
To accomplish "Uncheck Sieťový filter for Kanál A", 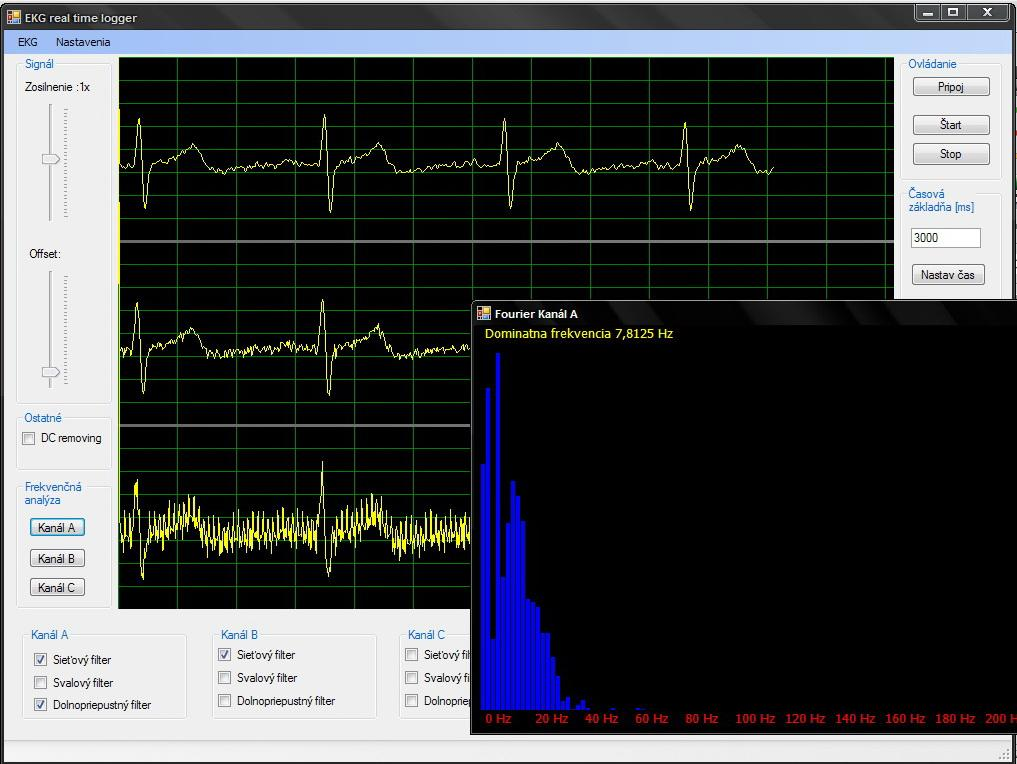I will pyautogui.click(x=40, y=660).
